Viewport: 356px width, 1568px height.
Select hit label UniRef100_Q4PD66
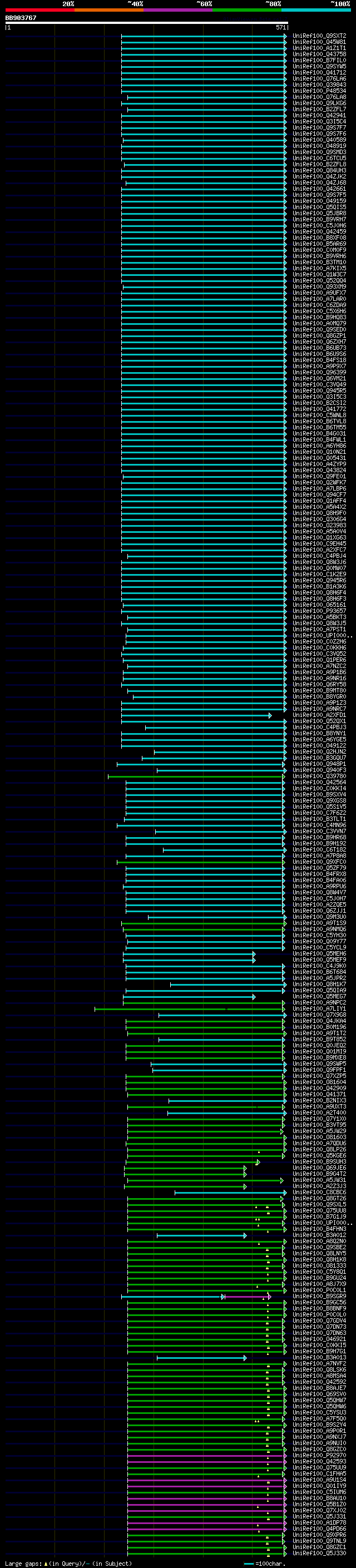(319, 1529)
